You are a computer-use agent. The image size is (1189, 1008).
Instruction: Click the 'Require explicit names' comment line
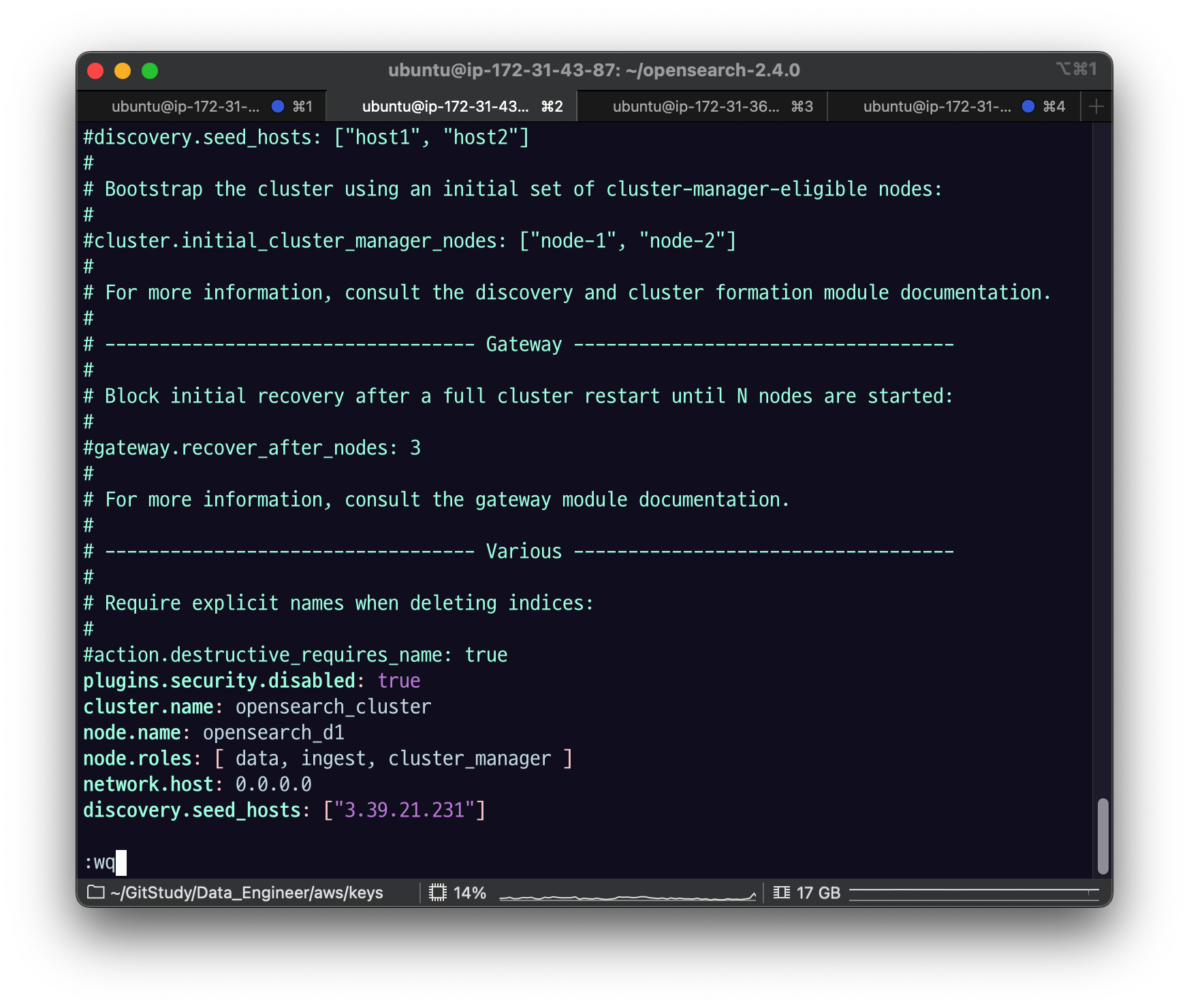[339, 603]
